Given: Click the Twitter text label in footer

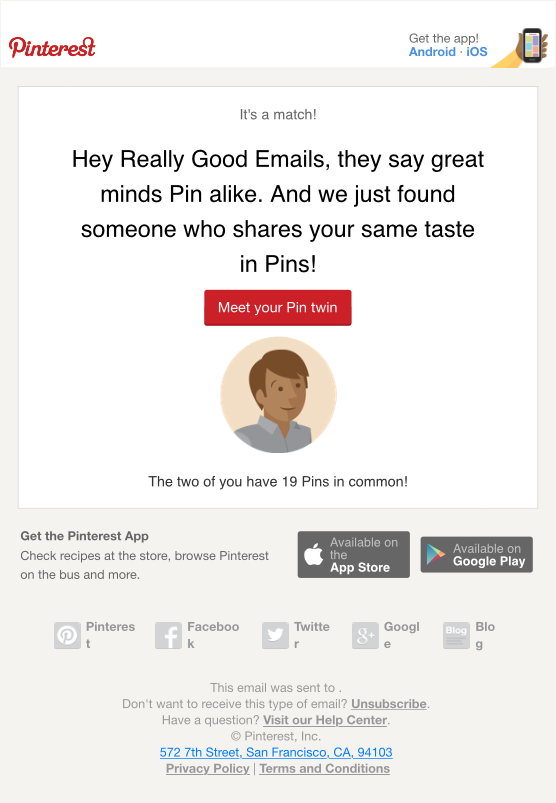Looking at the screenshot, I should [x=312, y=635].
